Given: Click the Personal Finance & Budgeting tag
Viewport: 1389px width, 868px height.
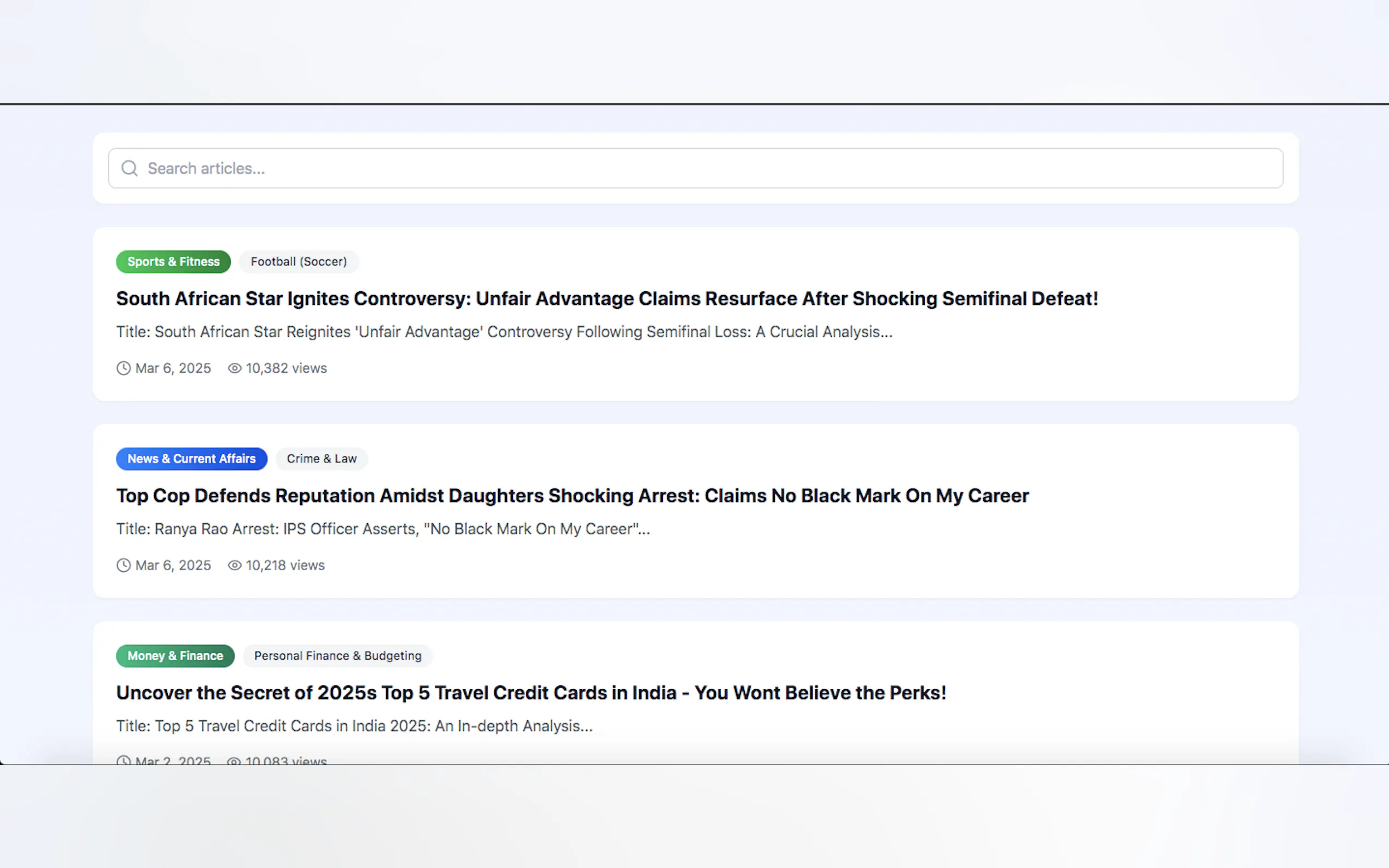Looking at the screenshot, I should click(x=337, y=655).
